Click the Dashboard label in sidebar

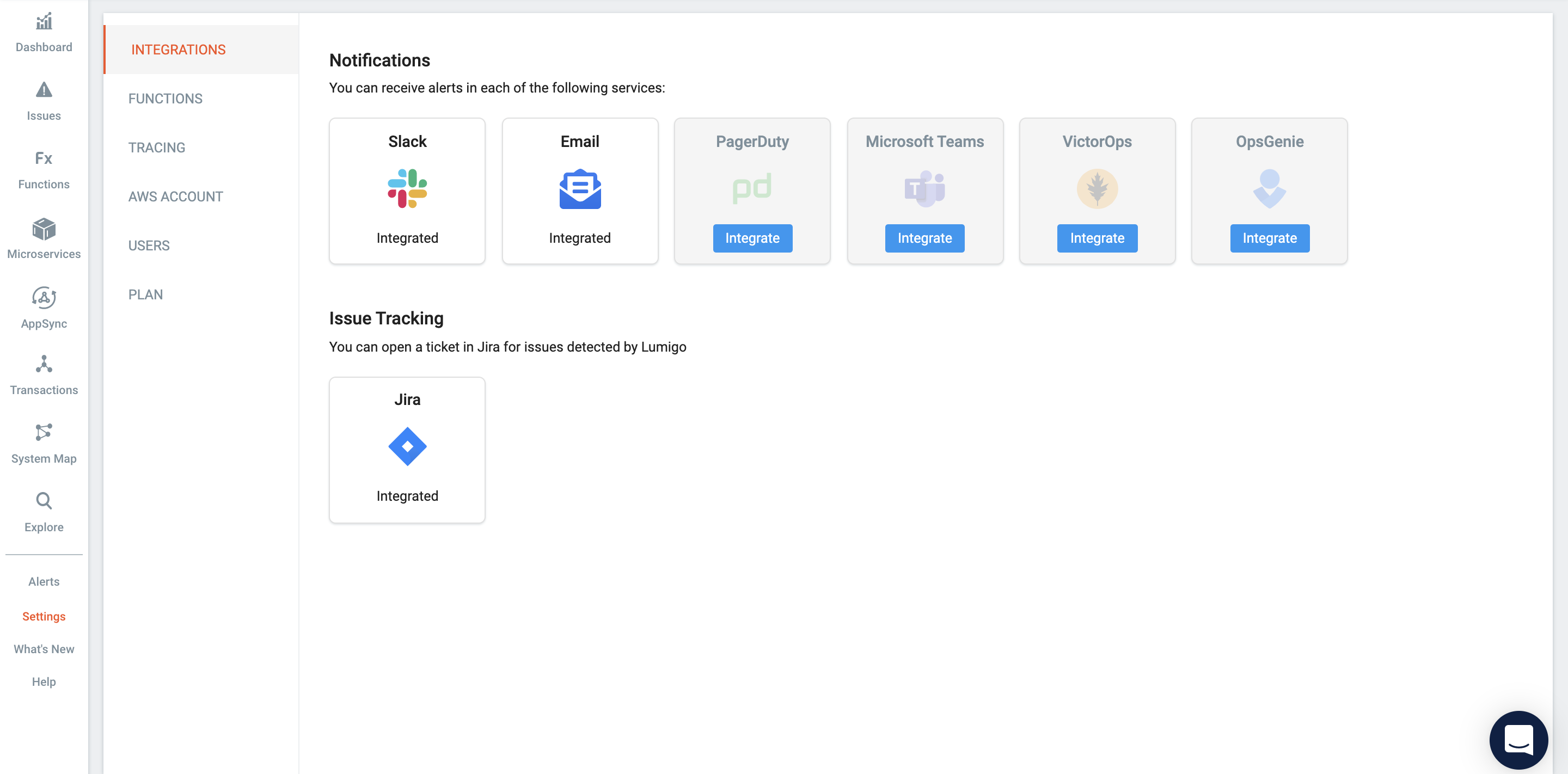[44, 47]
